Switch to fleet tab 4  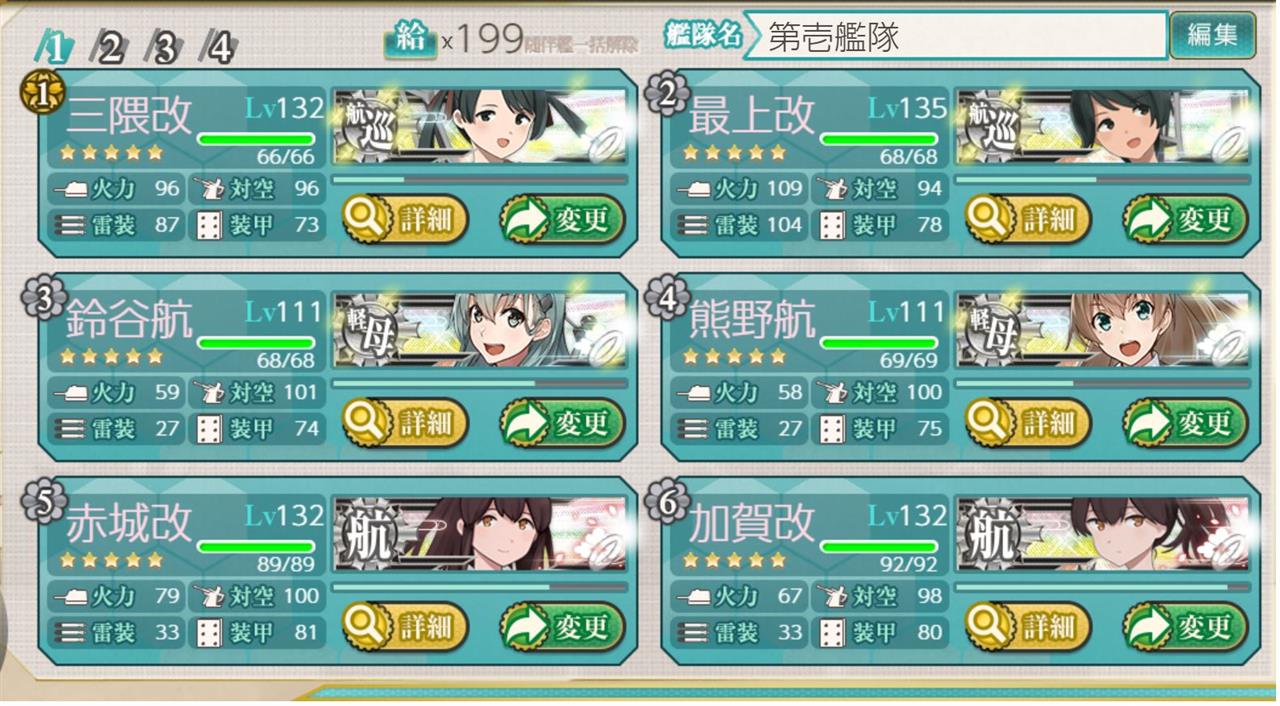pos(218,48)
